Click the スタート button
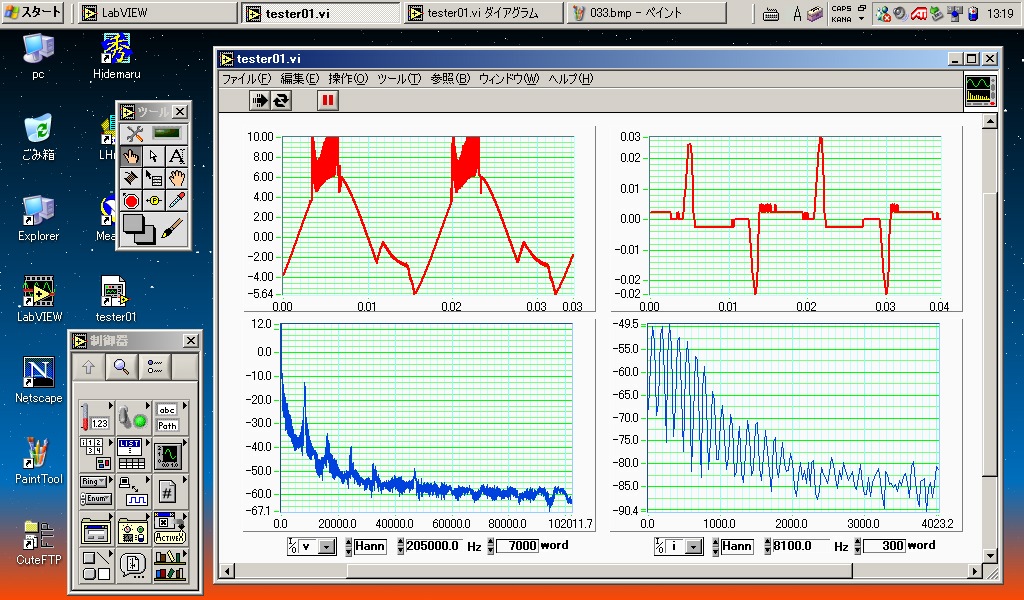This screenshot has width=1024, height=600. 34,13
